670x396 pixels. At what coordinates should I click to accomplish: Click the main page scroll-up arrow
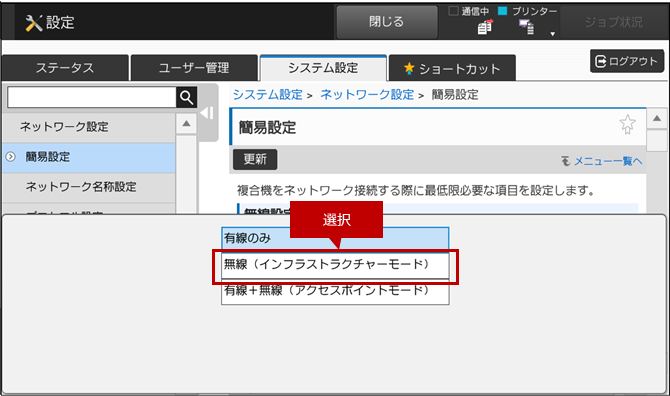click(x=657, y=119)
